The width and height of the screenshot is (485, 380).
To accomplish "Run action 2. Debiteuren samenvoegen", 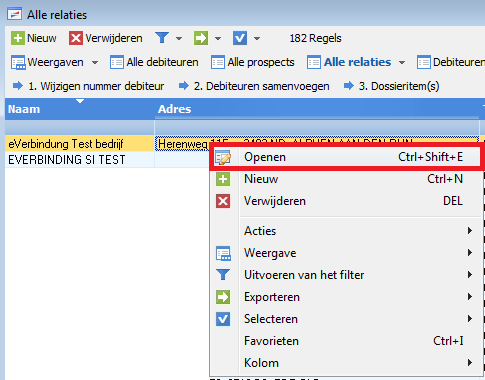I will 254,86.
